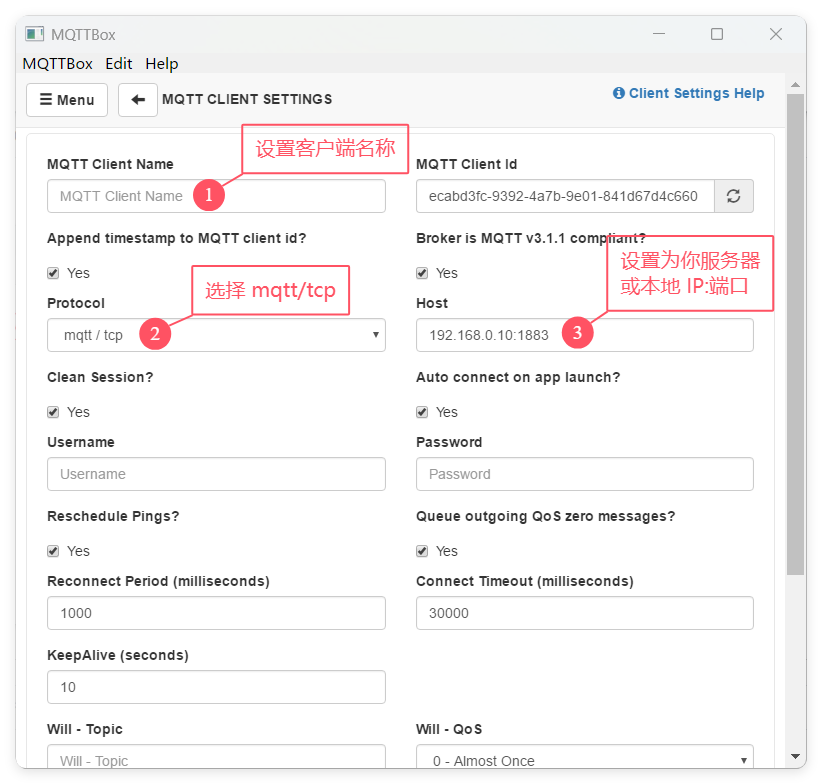Open the Edit menu
Image resolution: width=822 pixels, height=784 pixels.
118,63
